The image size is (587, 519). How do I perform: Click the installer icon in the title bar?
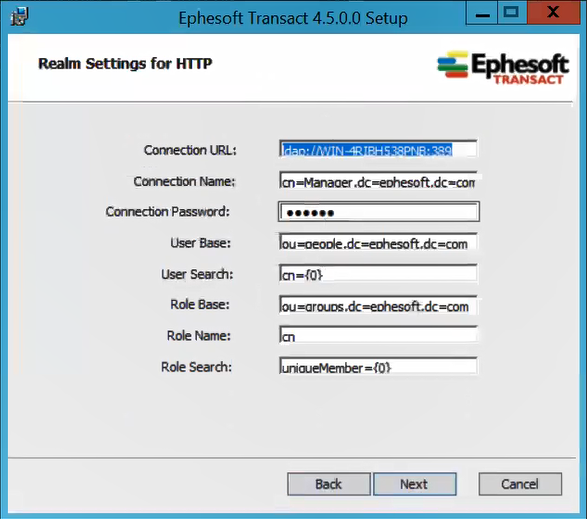pyautogui.click(x=19, y=16)
